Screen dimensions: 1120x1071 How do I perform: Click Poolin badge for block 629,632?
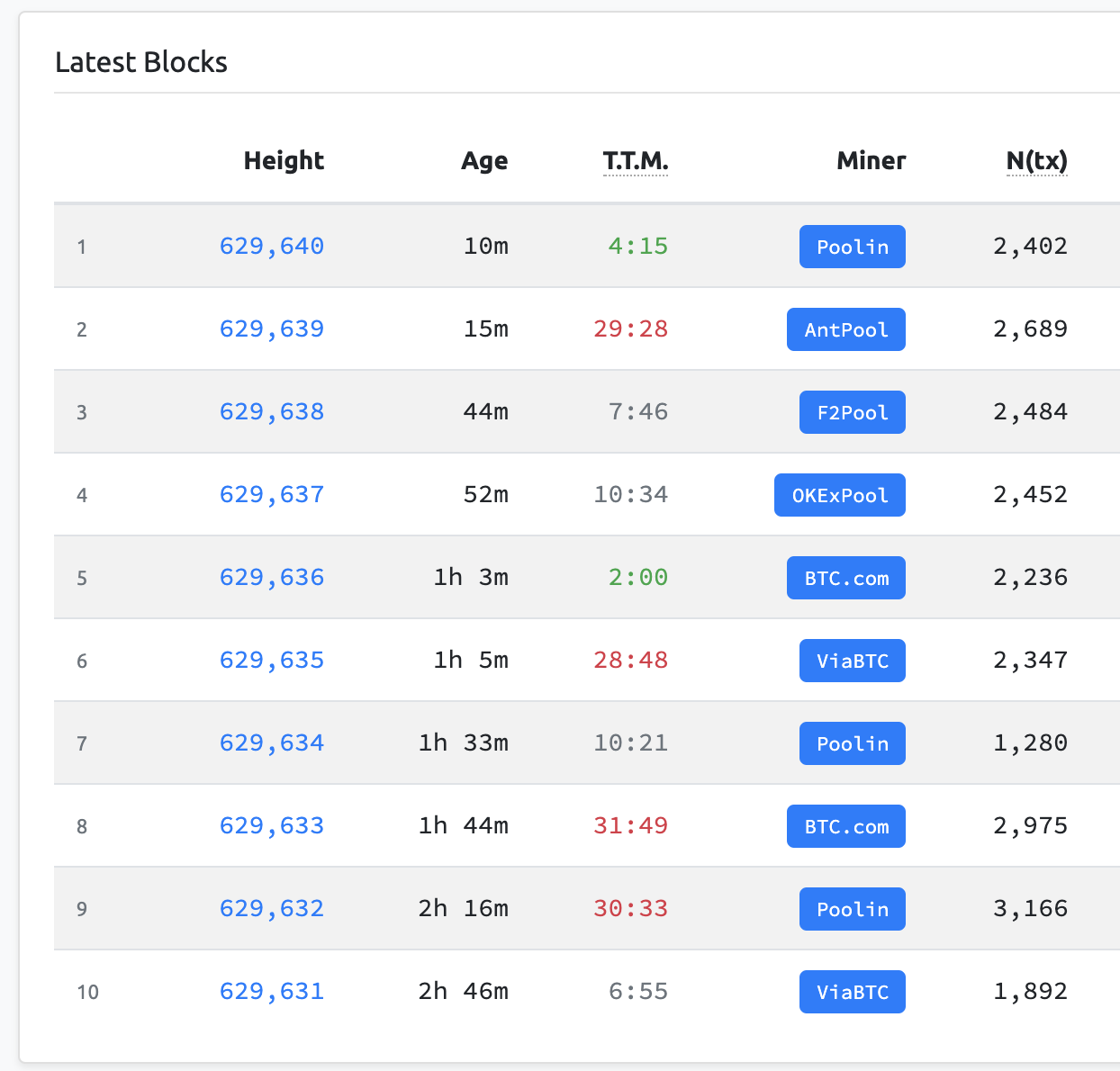point(853,909)
